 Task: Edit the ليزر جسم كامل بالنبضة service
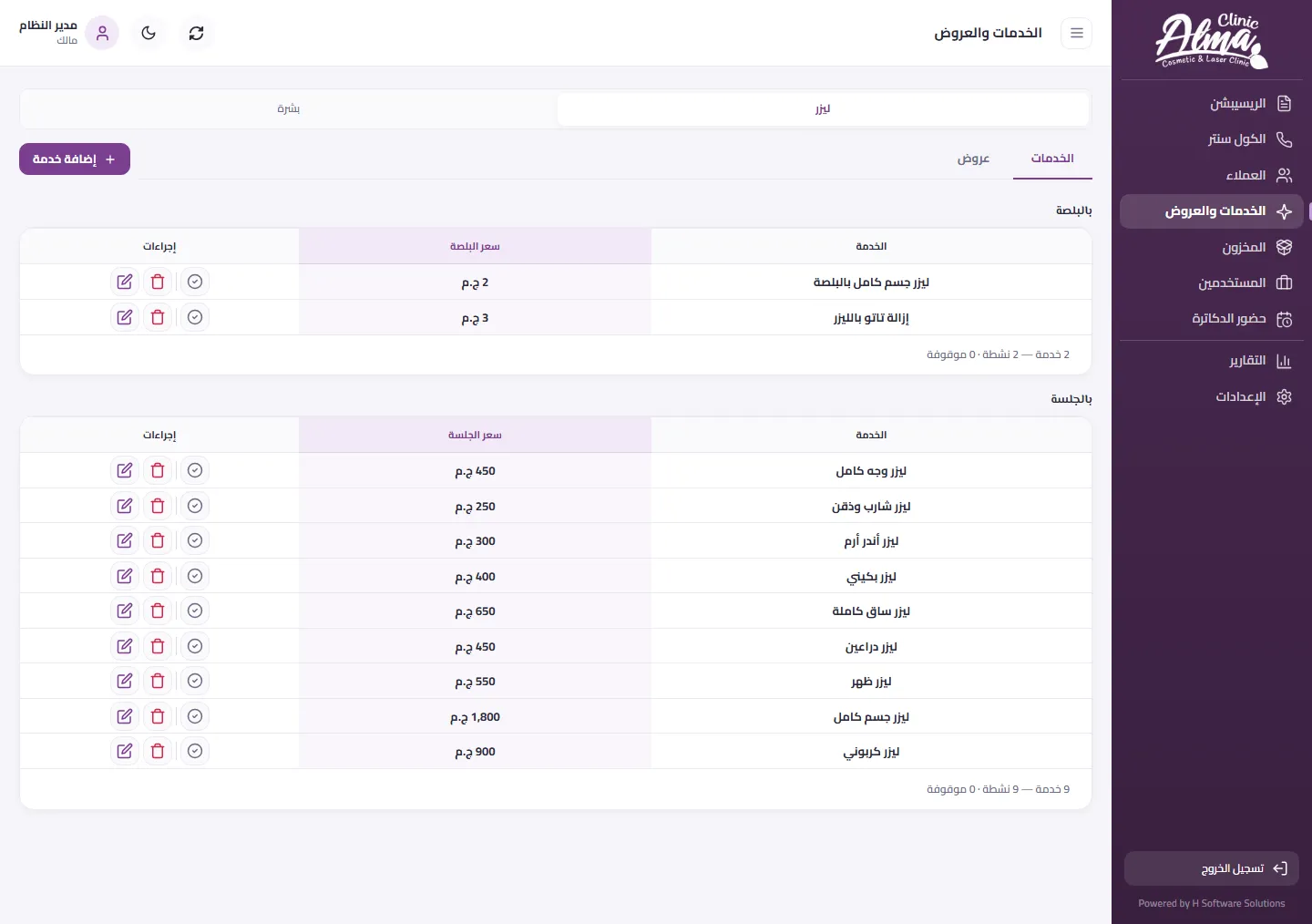125,282
